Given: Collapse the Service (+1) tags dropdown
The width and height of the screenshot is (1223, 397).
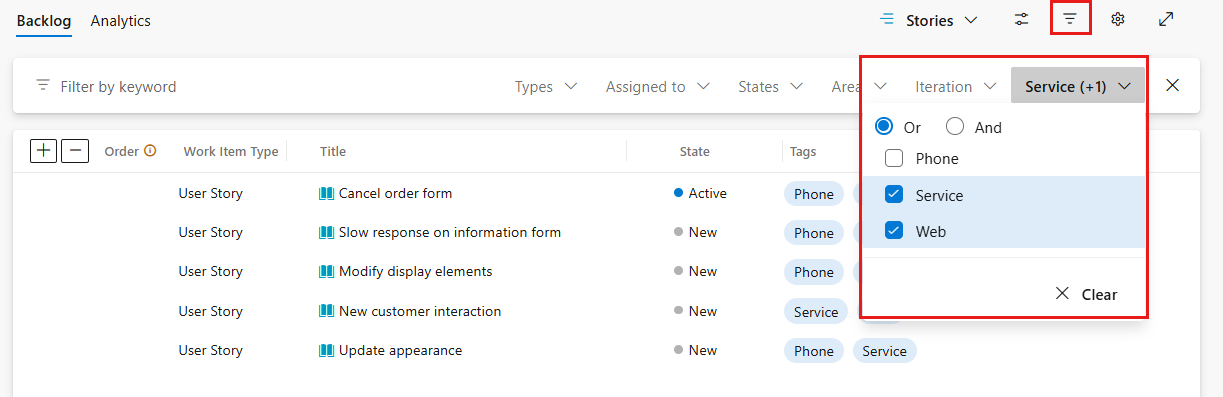Looking at the screenshot, I should 1078,87.
